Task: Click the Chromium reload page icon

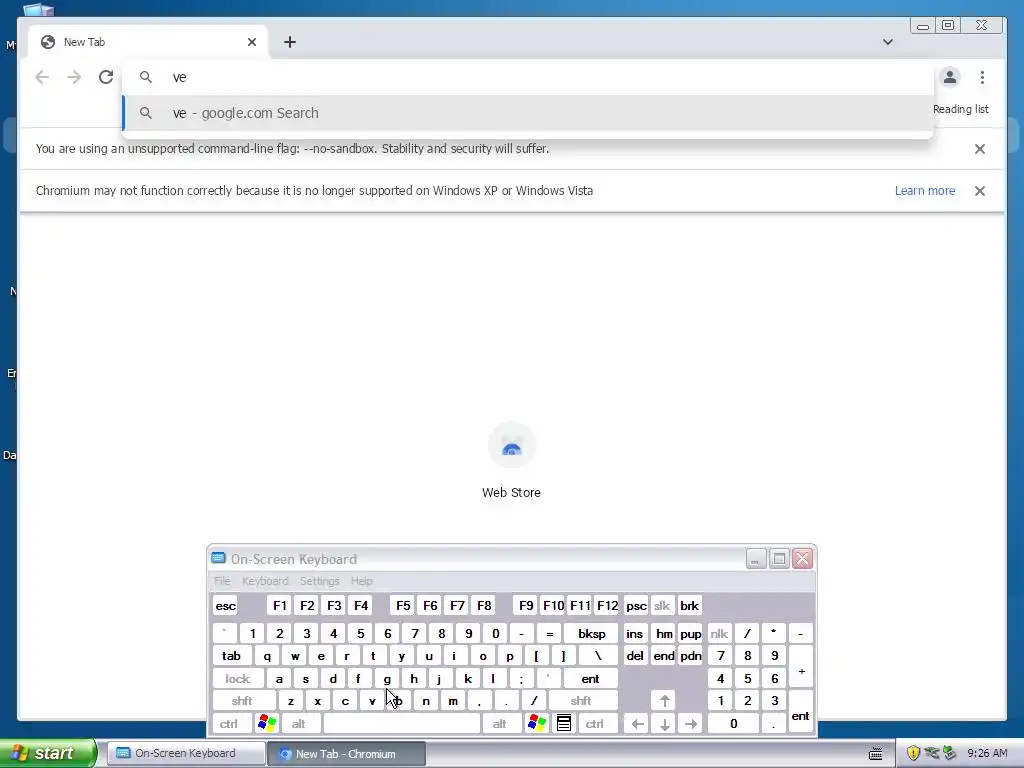Action: click(106, 77)
